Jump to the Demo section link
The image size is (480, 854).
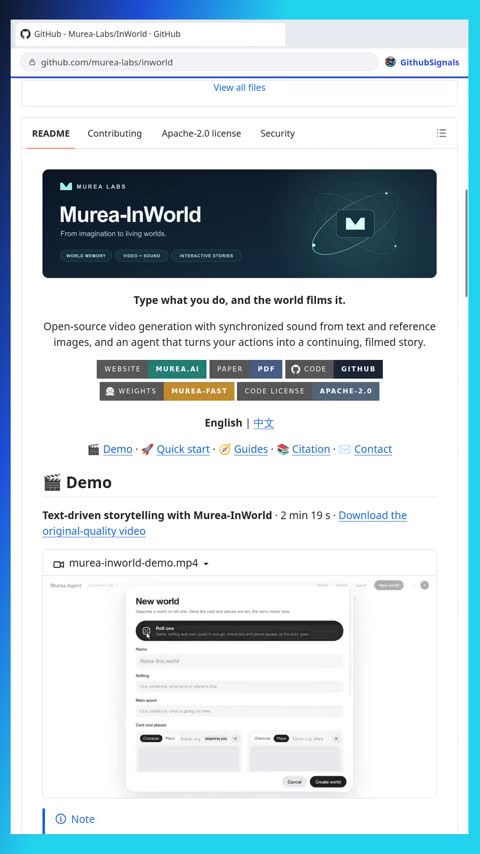pyautogui.click(x=118, y=449)
